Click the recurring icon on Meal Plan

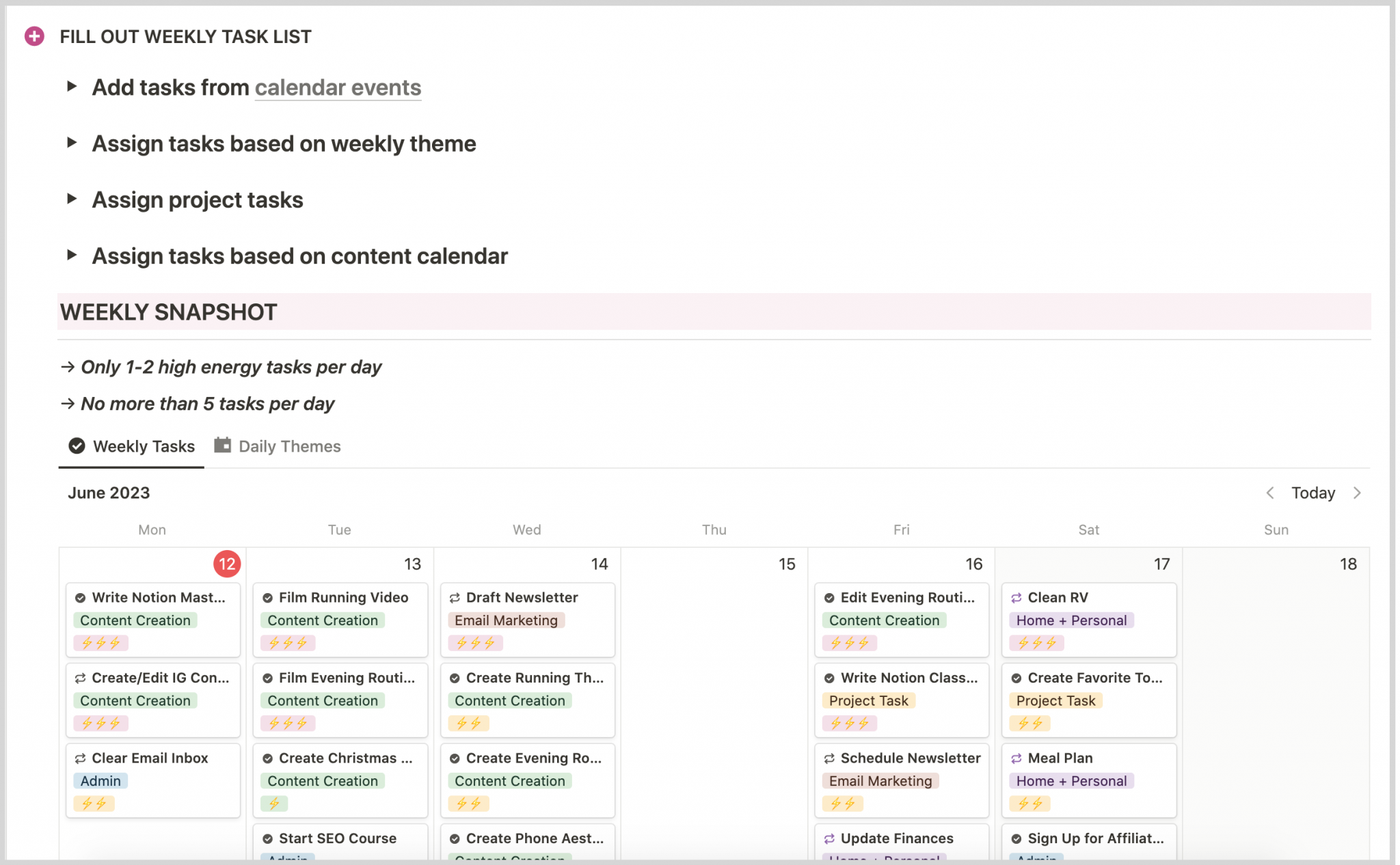[1016, 758]
